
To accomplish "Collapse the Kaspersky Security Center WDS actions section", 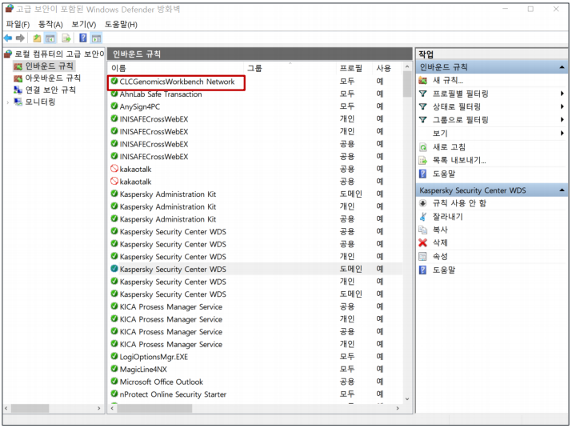I will point(562,190).
